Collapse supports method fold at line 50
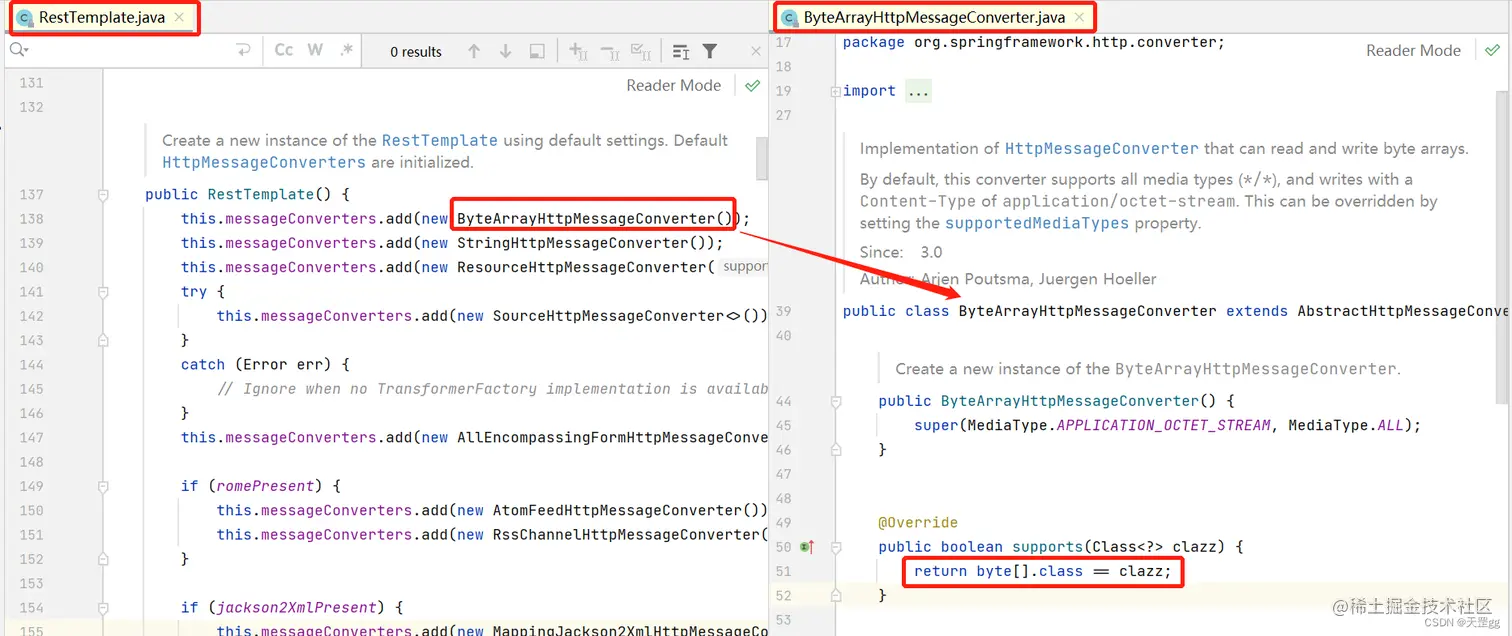The height and width of the screenshot is (636, 1512). point(835,547)
